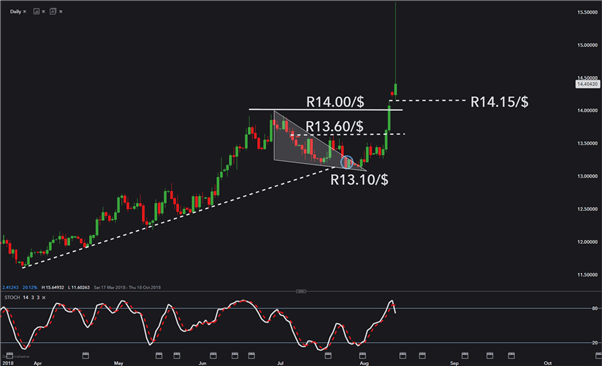Click the R13.10/$ support label
This screenshot has height=366, width=602.
(x=359, y=179)
